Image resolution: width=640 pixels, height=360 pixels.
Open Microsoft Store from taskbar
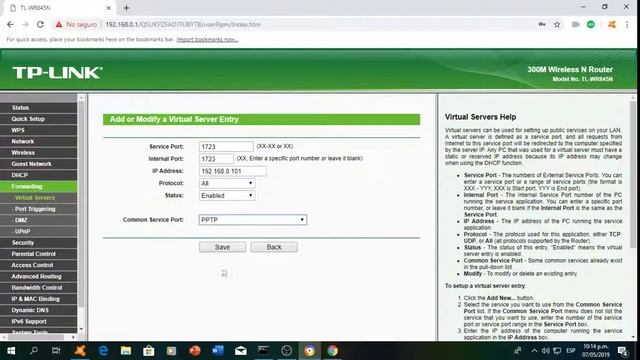click(149, 351)
